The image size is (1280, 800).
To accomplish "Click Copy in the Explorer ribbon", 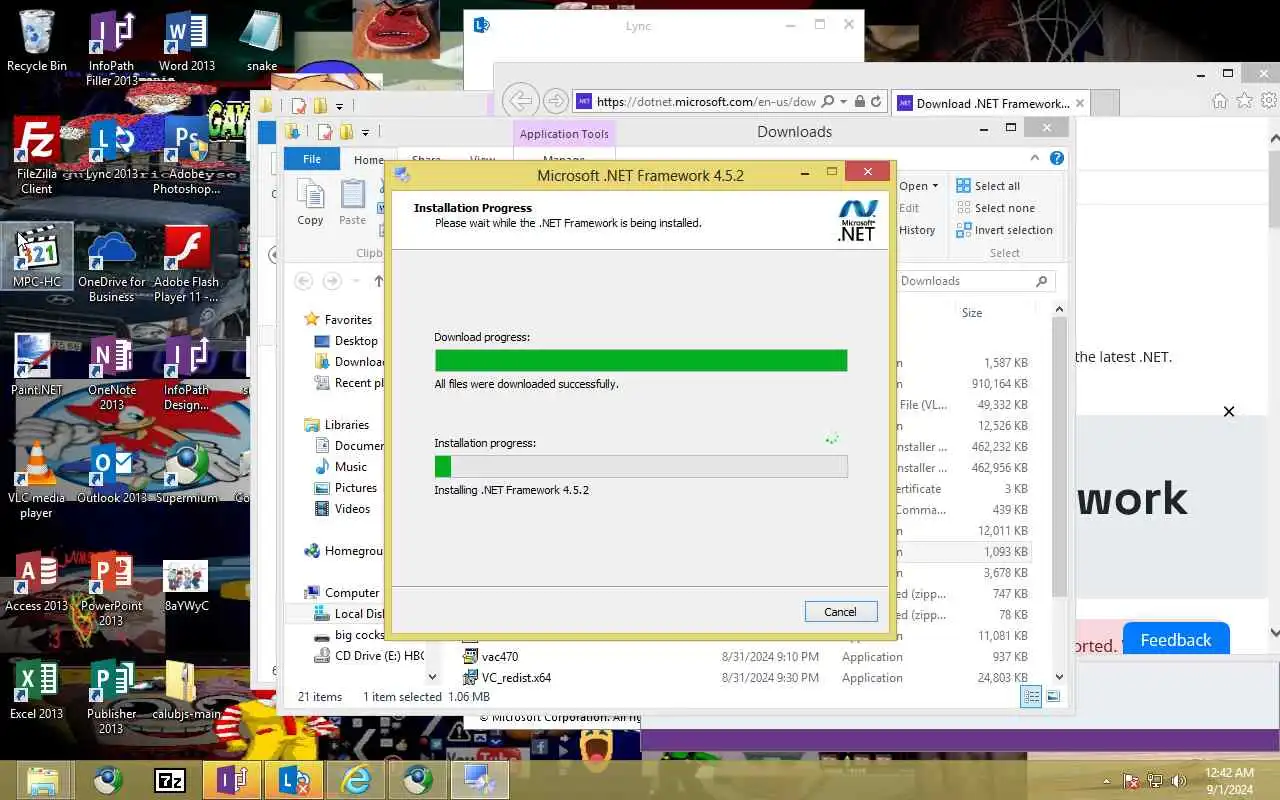I will [310, 203].
